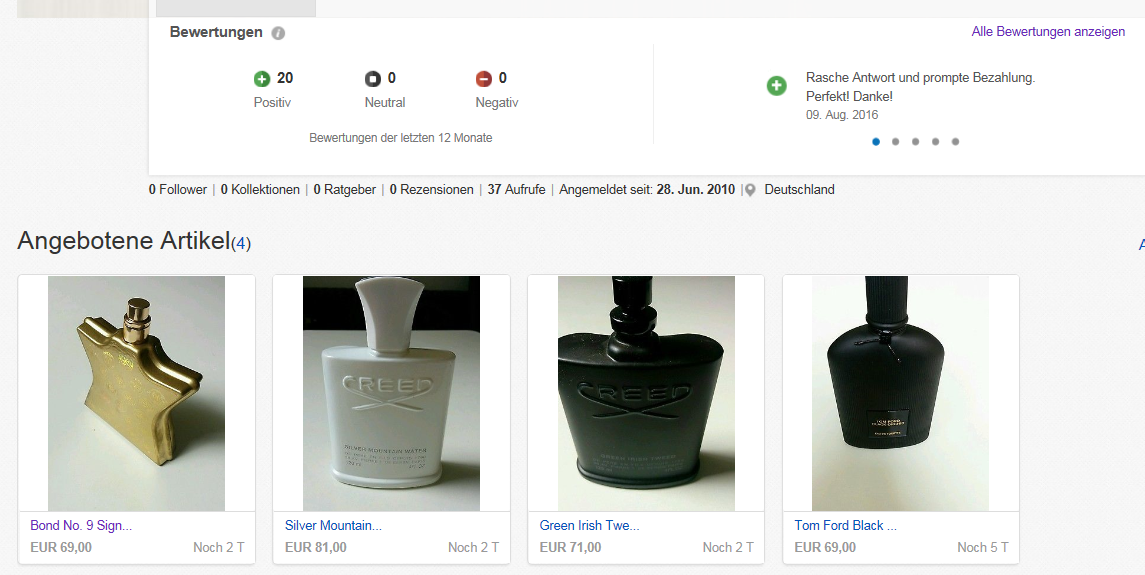The width and height of the screenshot is (1145, 575).
Task: Click the location pin icon near Deutschland
Action: click(750, 190)
